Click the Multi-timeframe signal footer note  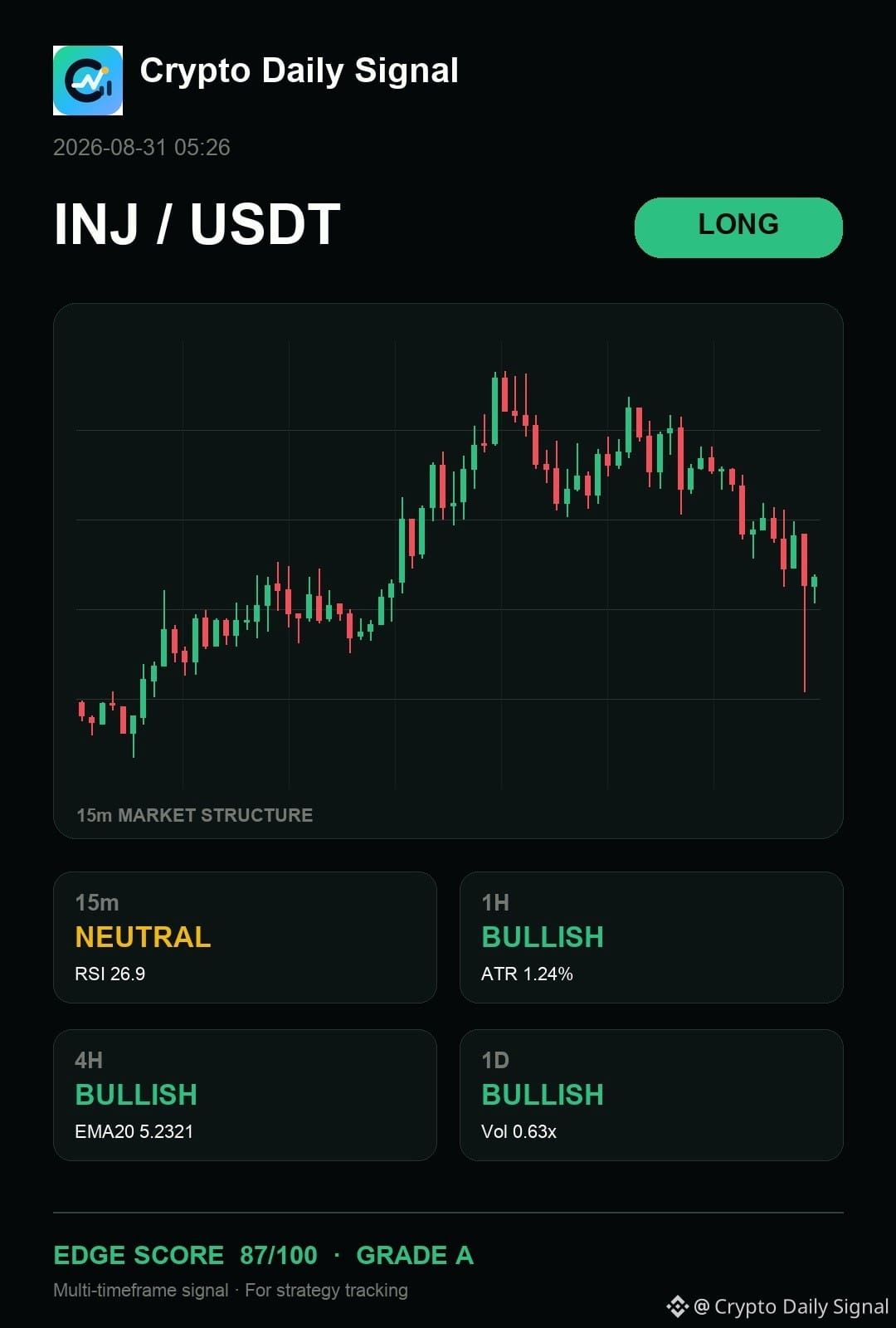tap(231, 1290)
